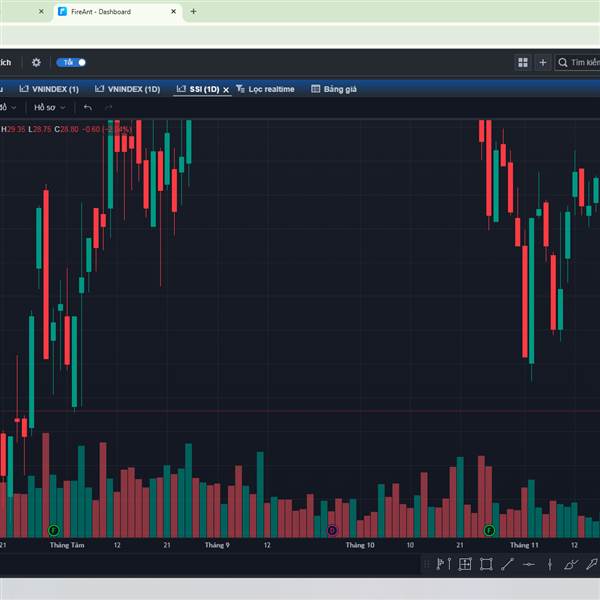Click the high price value H29.35
The width and height of the screenshot is (600, 600).
click(13, 129)
